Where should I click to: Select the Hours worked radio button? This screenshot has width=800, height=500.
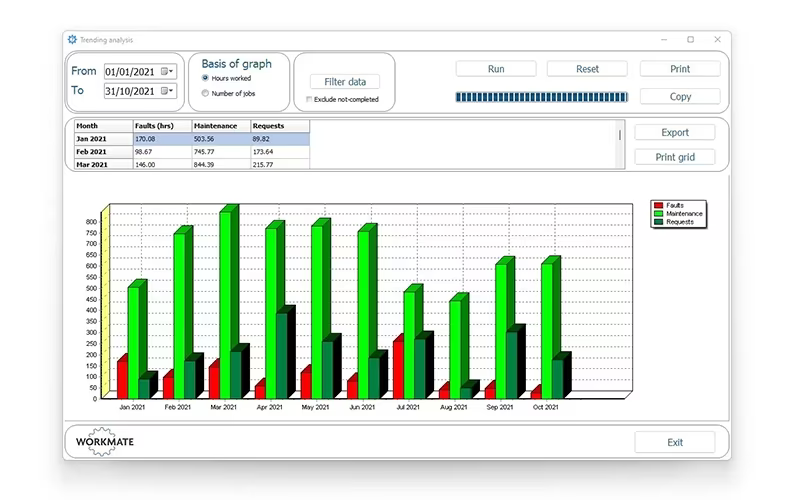click(205, 78)
